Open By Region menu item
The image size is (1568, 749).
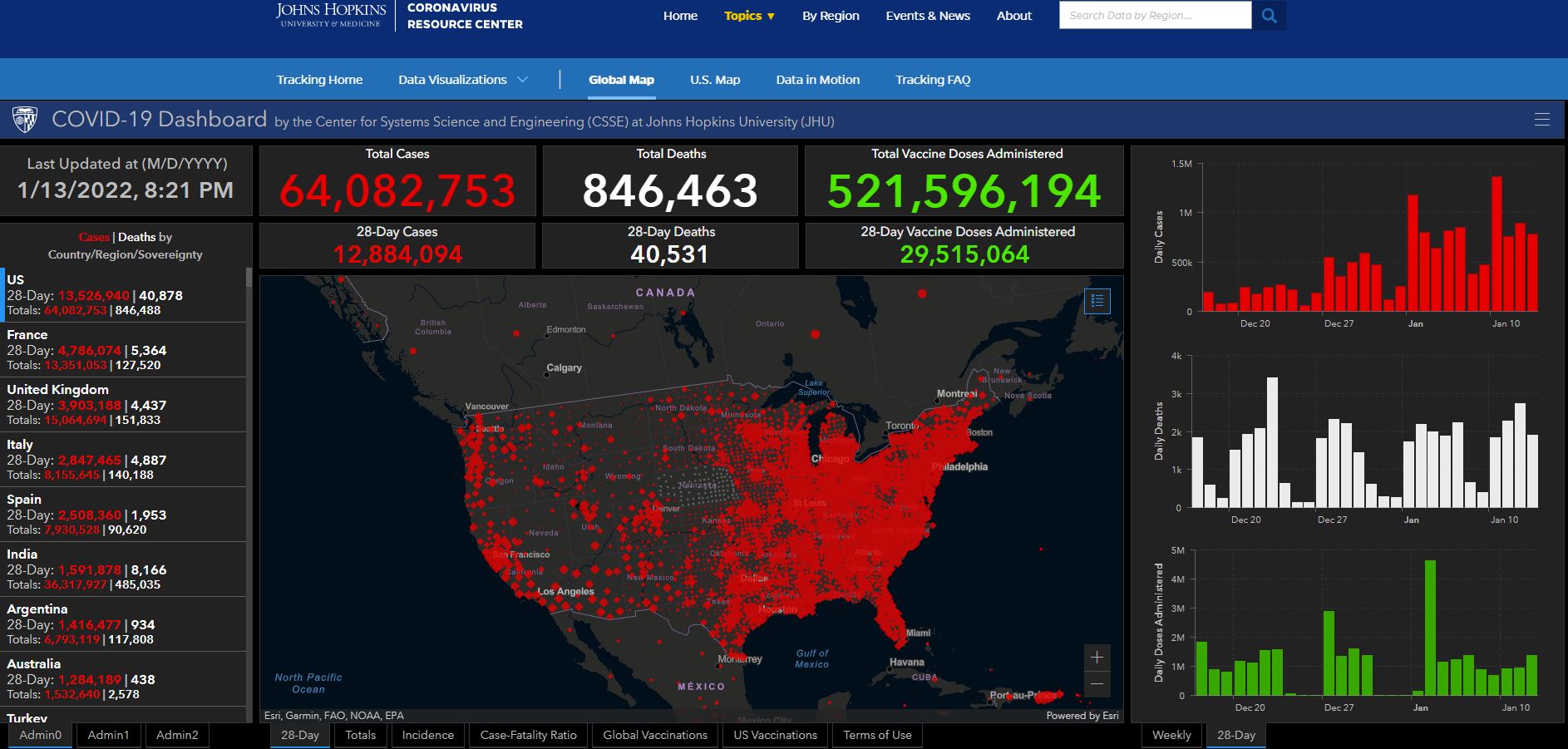[x=831, y=16]
